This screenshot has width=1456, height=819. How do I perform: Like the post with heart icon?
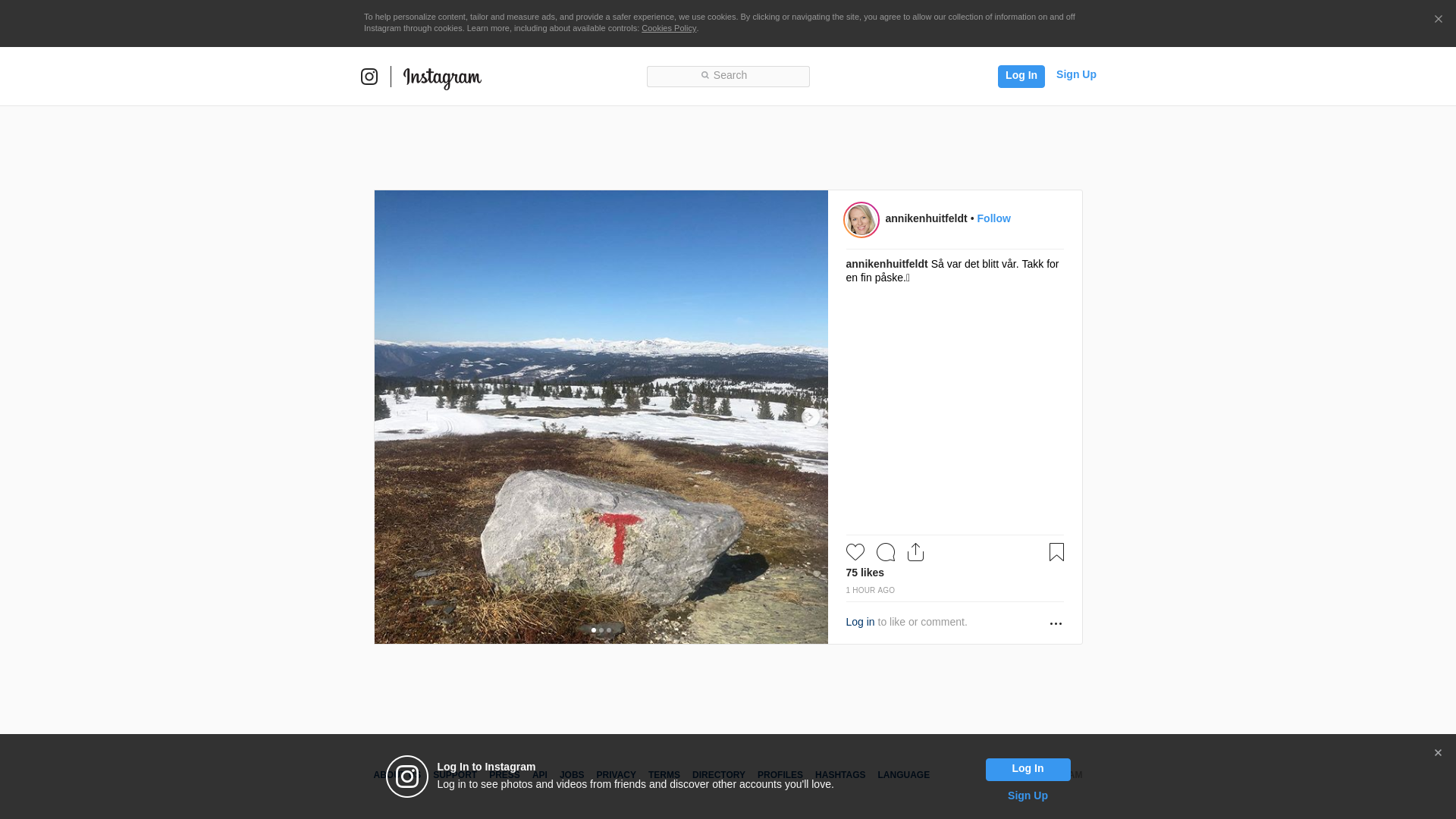855,552
